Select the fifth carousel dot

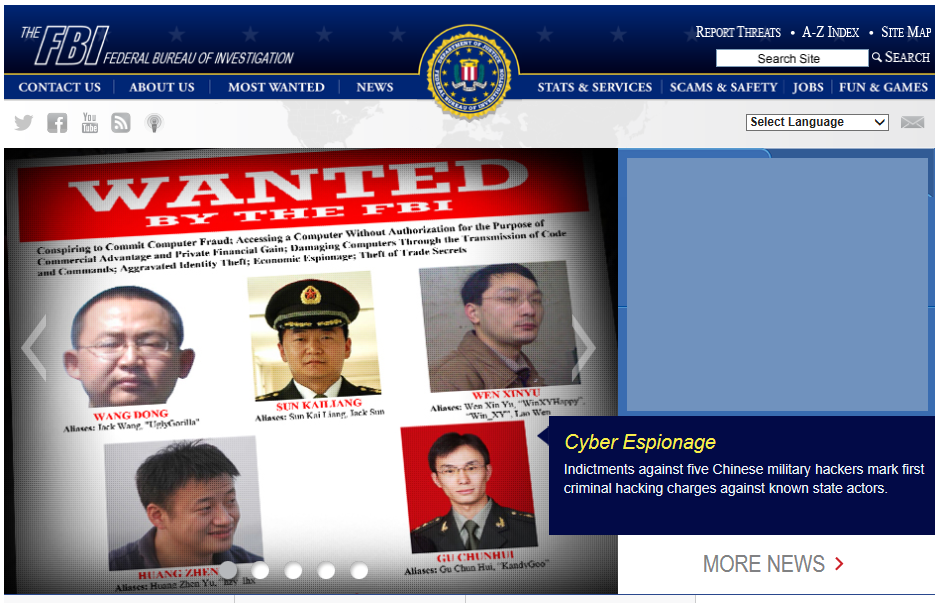click(359, 570)
